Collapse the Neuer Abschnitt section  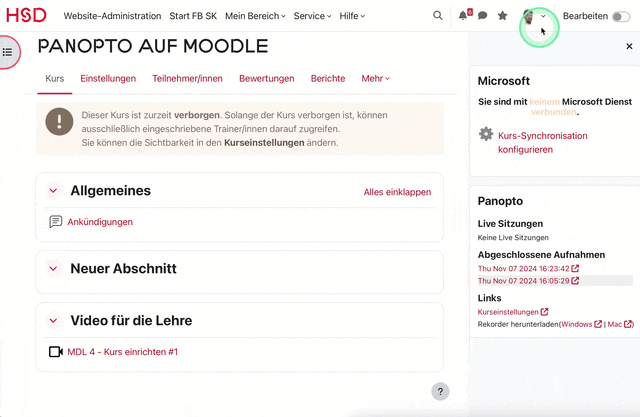53,268
